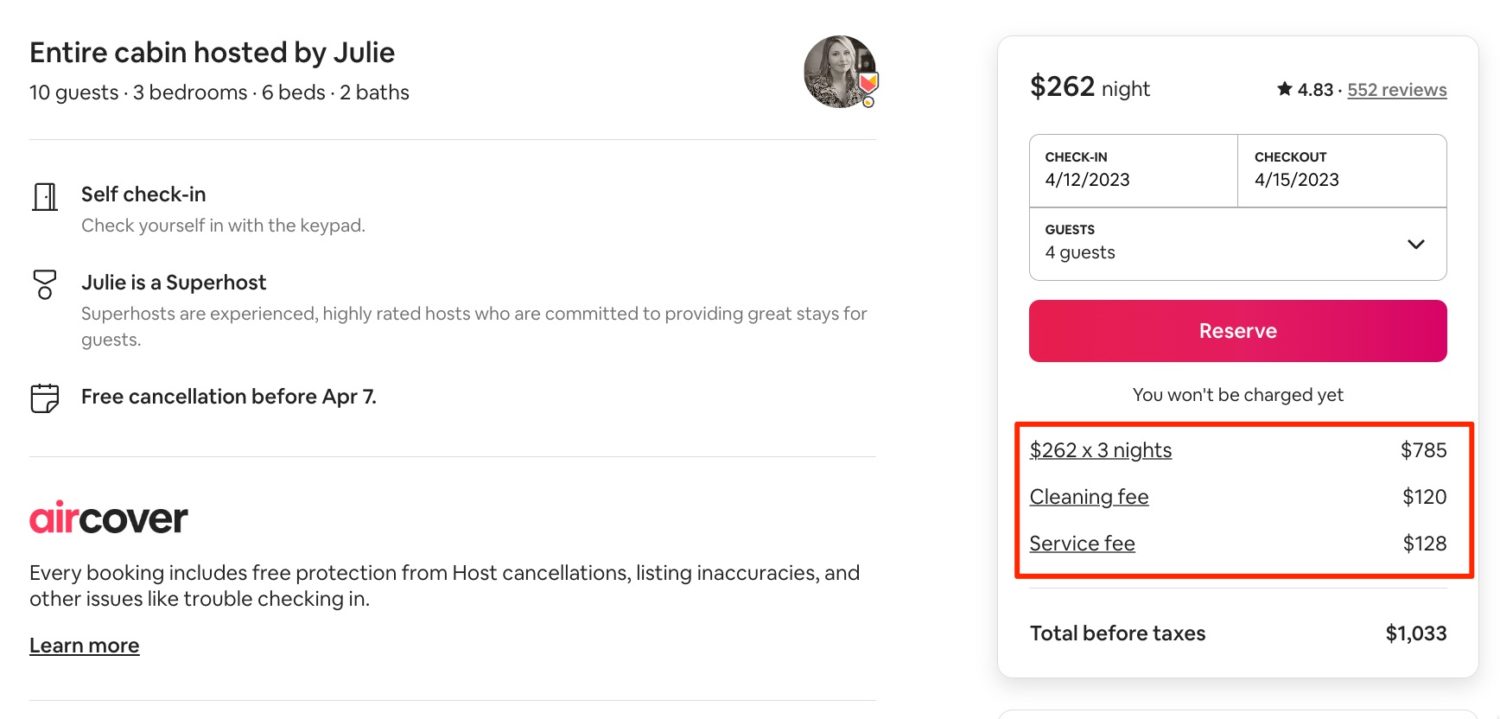Open the Cleaning fee breakdown
The width and height of the screenshot is (1500, 719).
click(1089, 496)
